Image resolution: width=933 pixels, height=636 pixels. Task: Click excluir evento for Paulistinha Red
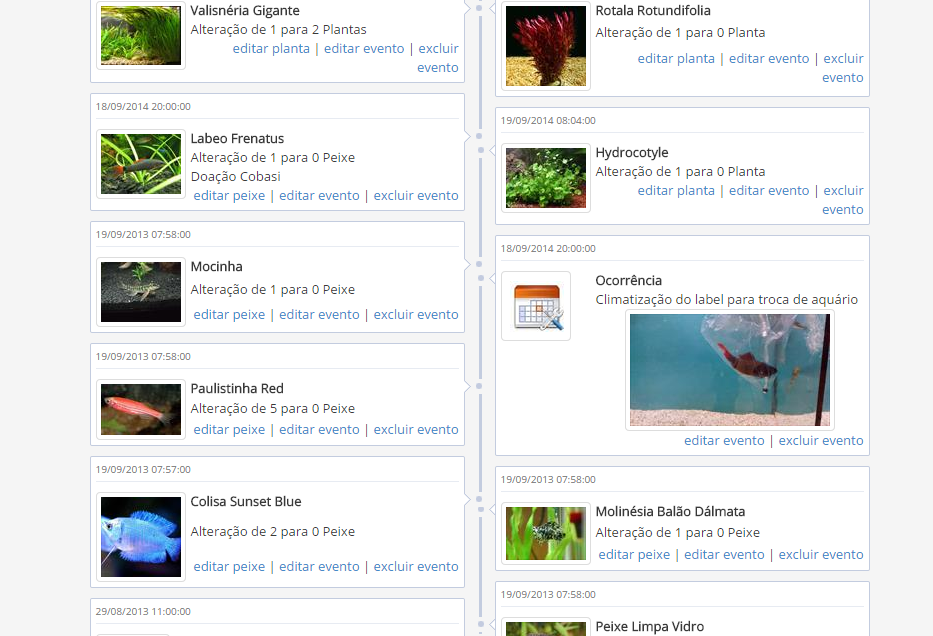click(416, 430)
